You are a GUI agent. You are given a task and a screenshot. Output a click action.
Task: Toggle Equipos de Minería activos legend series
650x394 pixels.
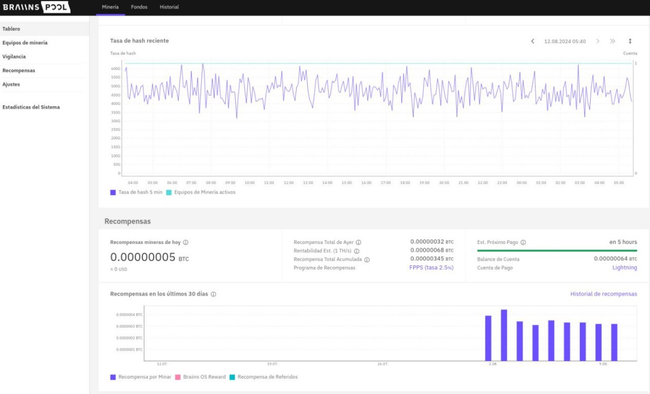click(x=201, y=192)
